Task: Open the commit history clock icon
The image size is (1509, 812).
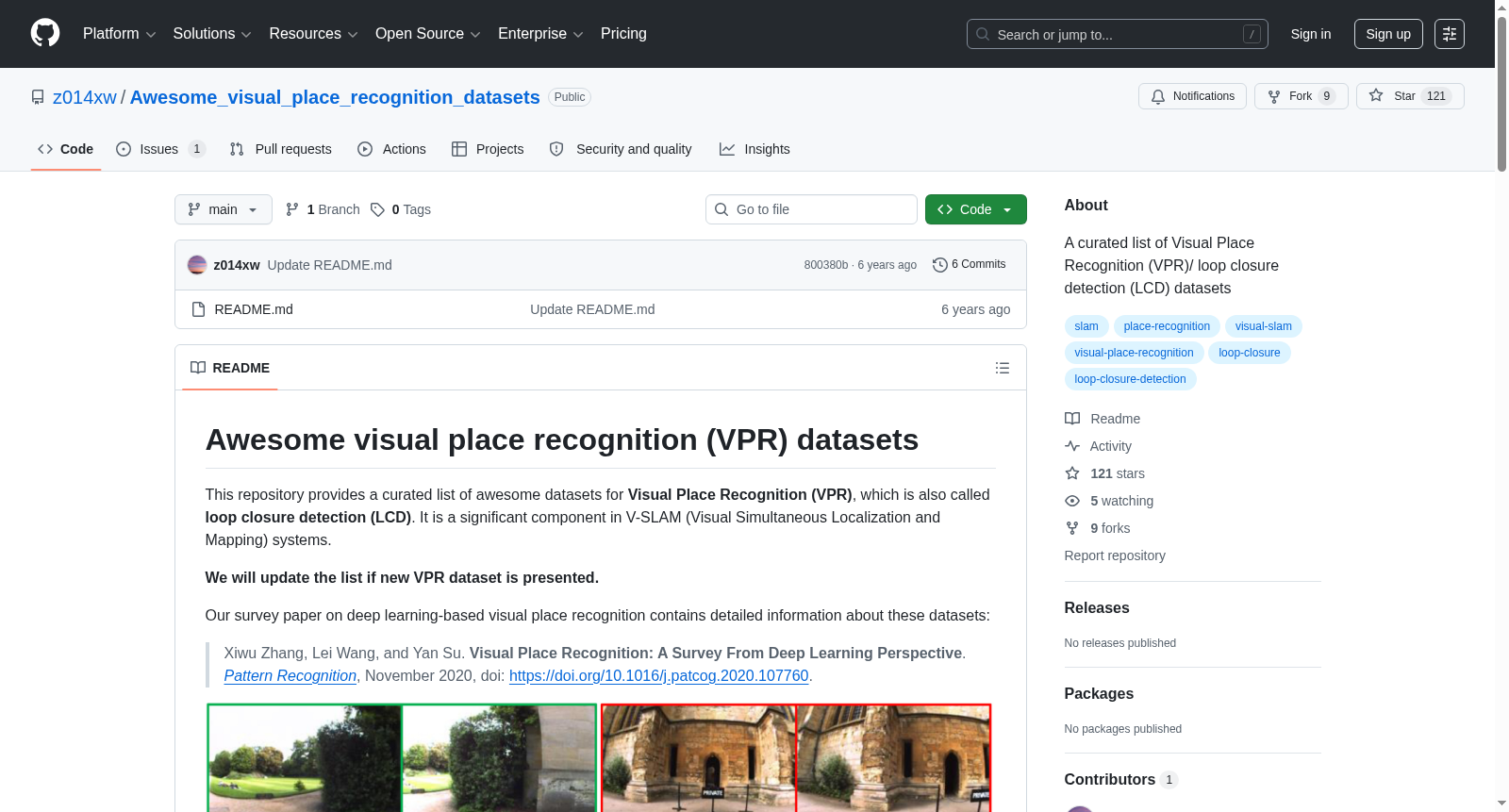Action: [x=939, y=265]
